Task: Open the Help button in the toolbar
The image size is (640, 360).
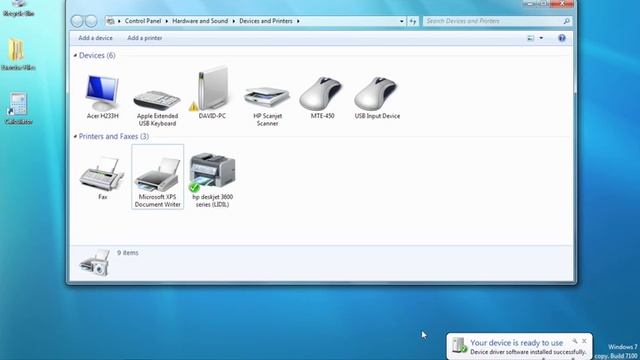Action: (x=562, y=38)
